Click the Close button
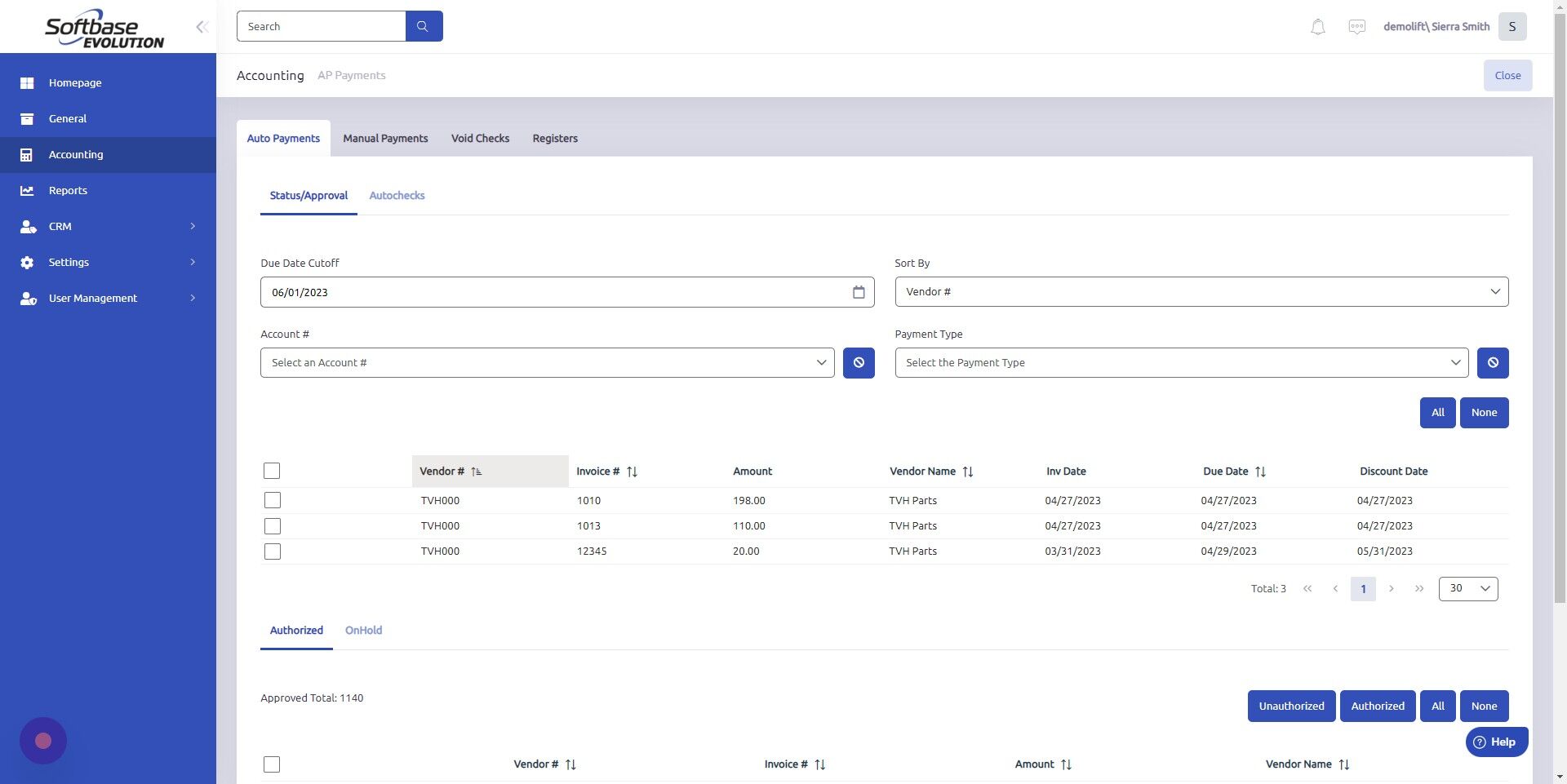The image size is (1567, 784). click(1507, 75)
